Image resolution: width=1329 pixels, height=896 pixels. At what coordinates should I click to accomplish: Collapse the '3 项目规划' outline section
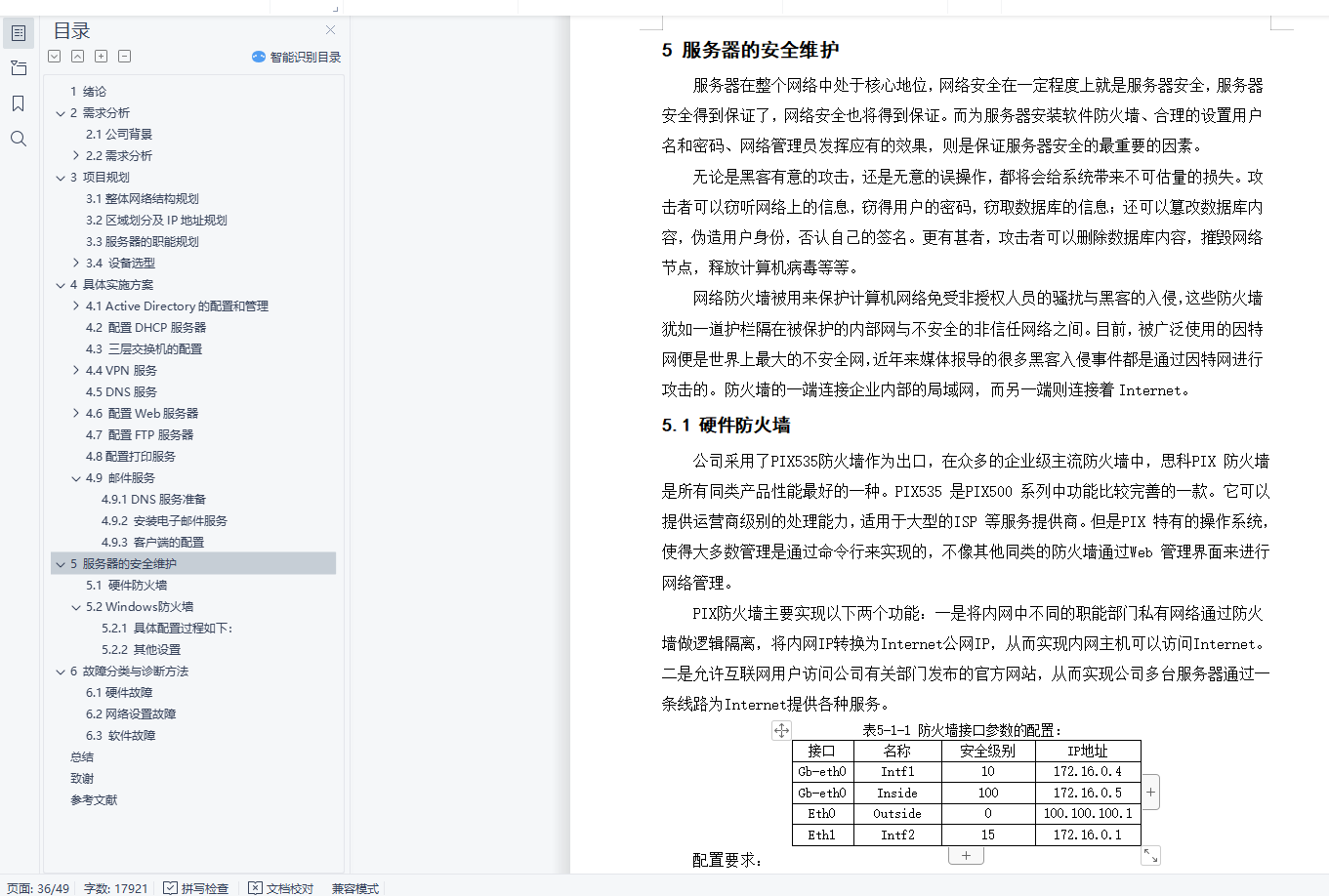click(61, 178)
